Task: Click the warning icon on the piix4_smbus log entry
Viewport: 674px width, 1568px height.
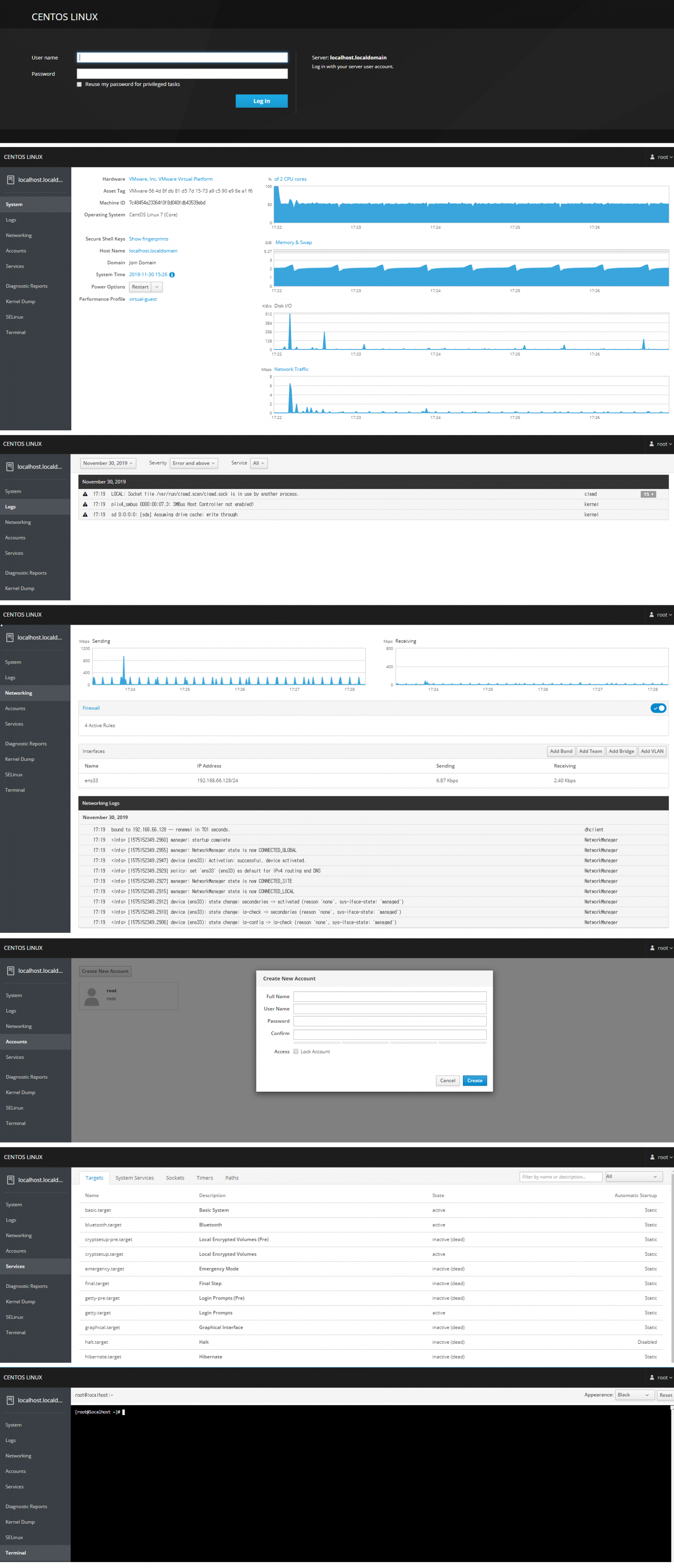Action: [85, 505]
